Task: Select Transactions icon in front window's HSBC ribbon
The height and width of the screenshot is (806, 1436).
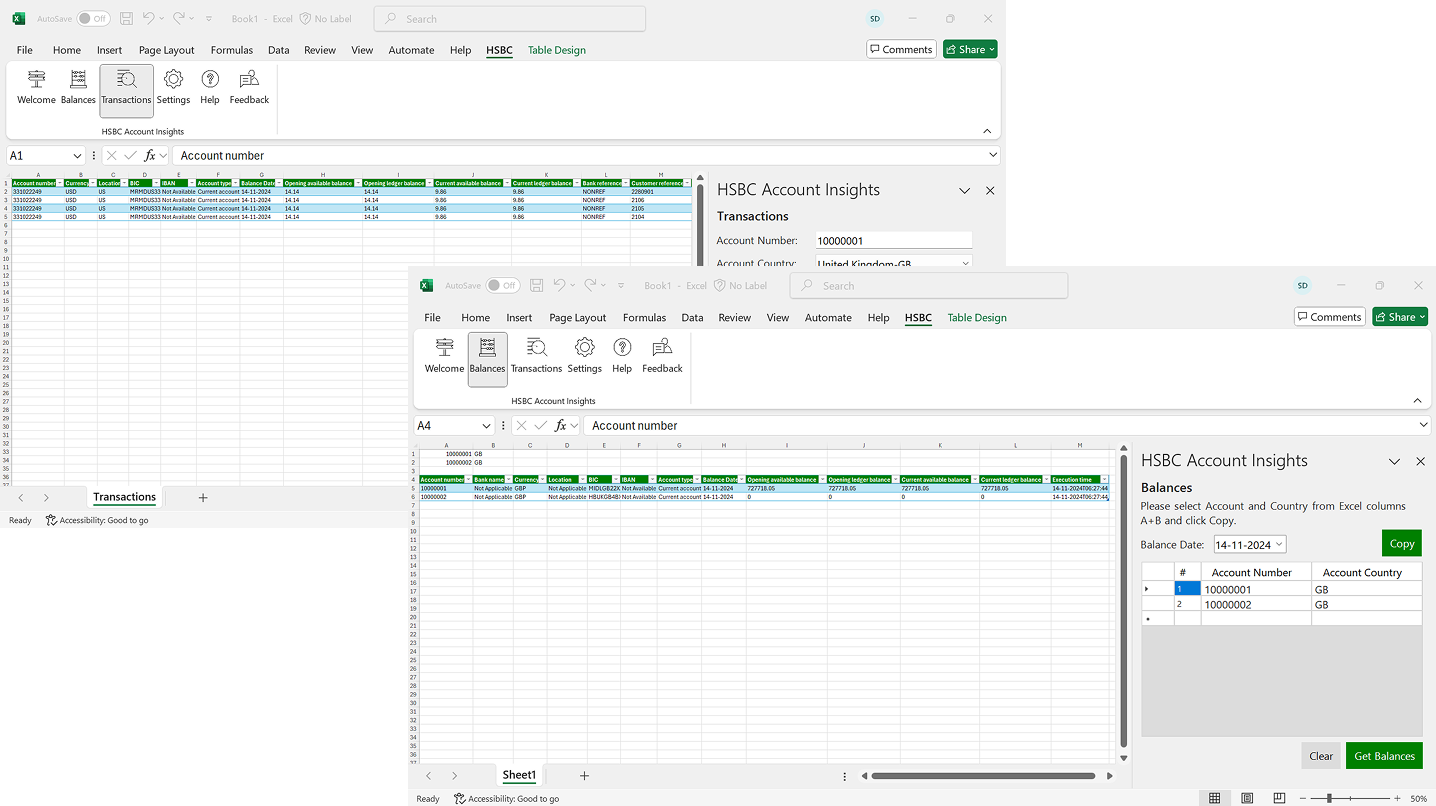Action: (536, 357)
